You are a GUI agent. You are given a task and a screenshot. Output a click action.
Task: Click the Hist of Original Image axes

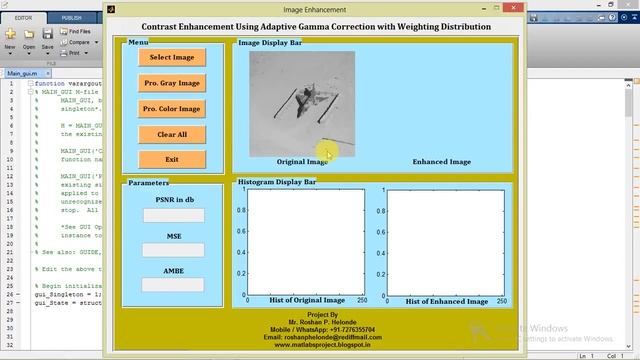pos(306,242)
